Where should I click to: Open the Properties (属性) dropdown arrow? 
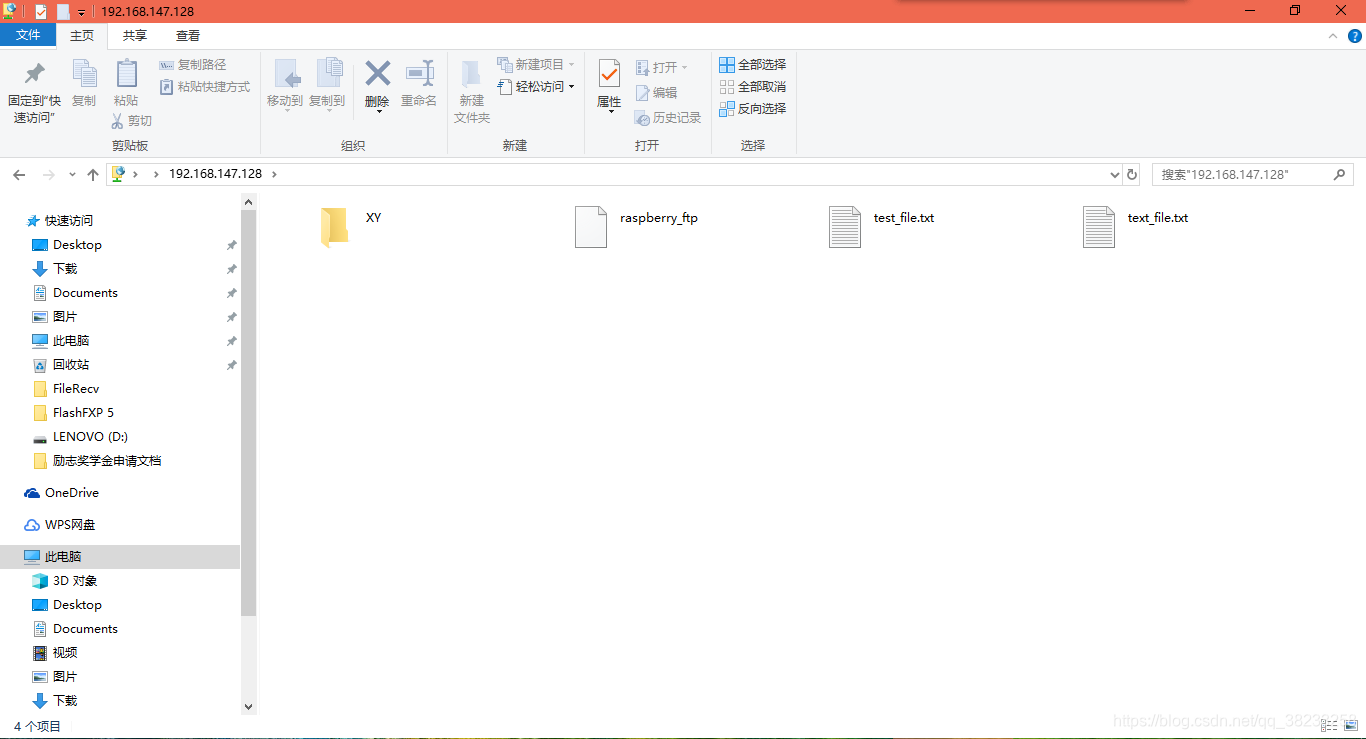pyautogui.click(x=610, y=112)
